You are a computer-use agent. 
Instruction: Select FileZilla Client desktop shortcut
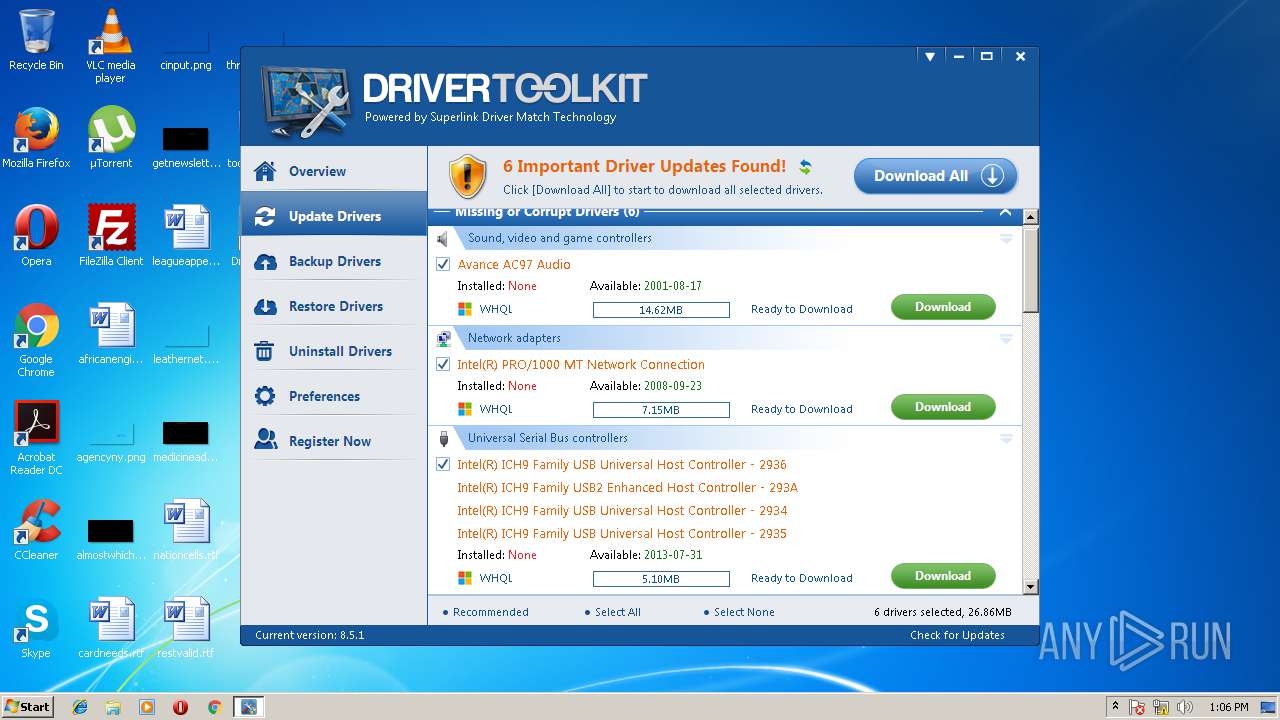[x=111, y=236]
